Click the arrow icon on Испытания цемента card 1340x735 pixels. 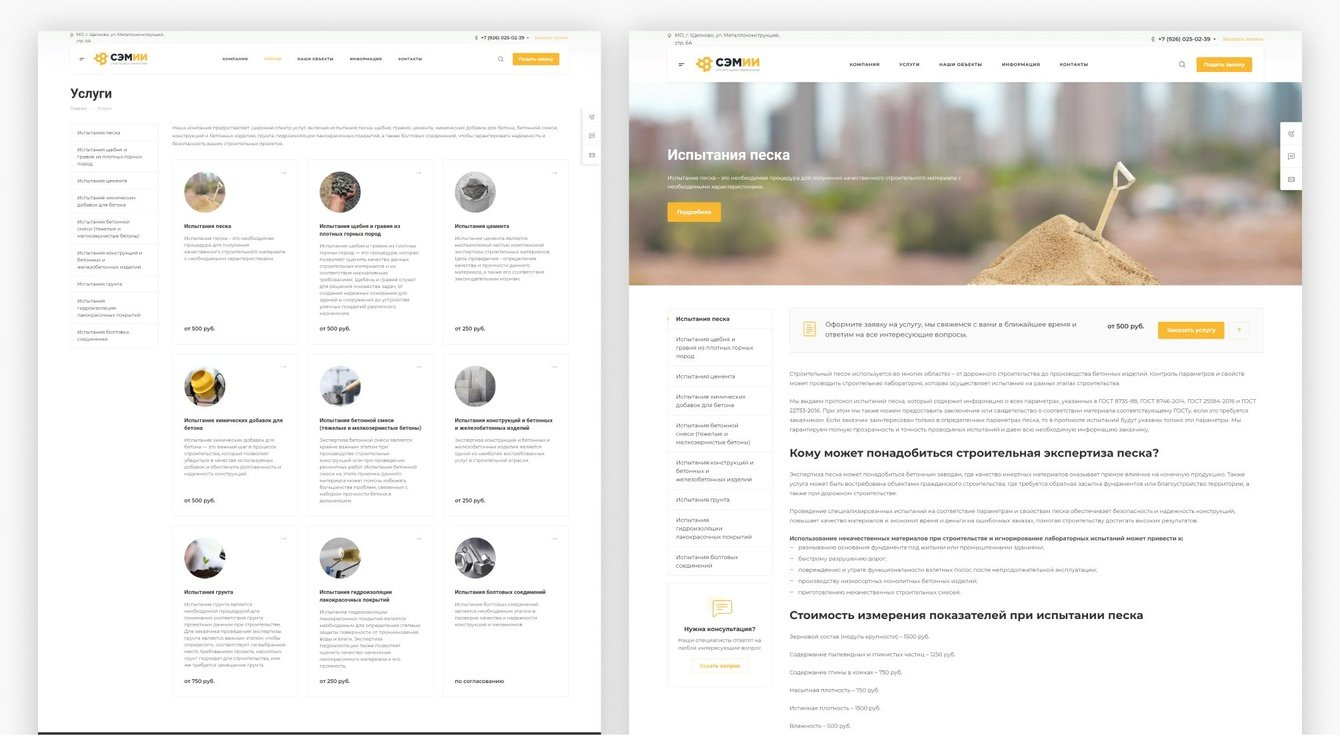click(553, 173)
